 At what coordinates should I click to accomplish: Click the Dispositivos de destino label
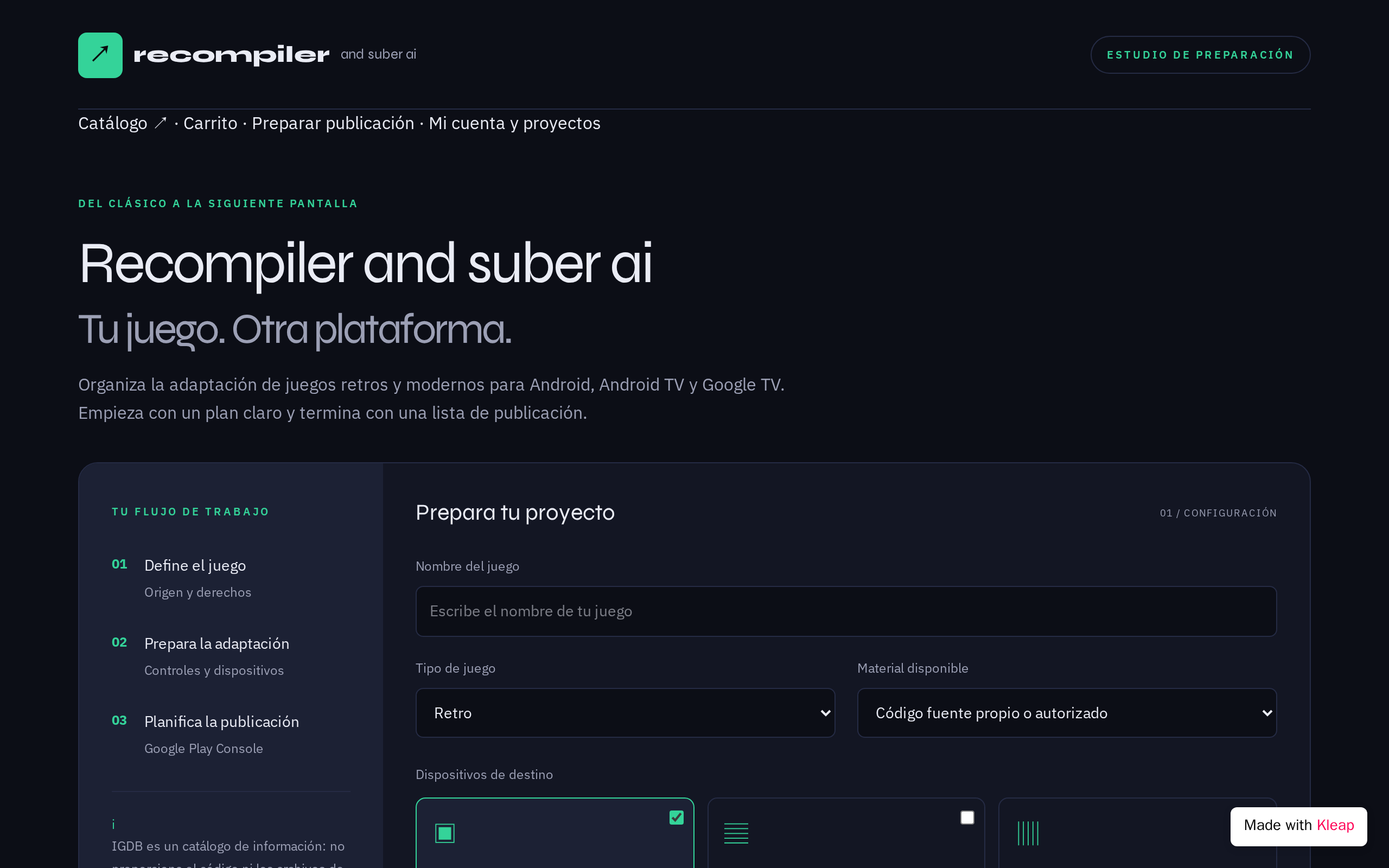coord(484,775)
